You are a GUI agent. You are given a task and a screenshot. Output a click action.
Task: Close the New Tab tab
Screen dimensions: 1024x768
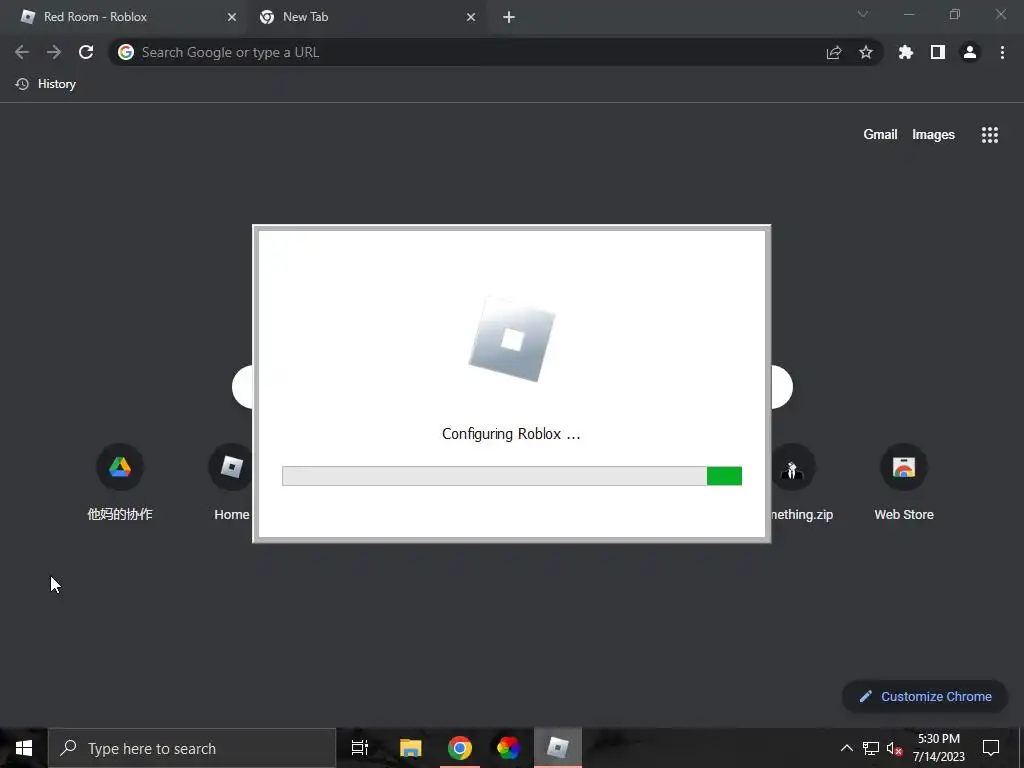471,18
